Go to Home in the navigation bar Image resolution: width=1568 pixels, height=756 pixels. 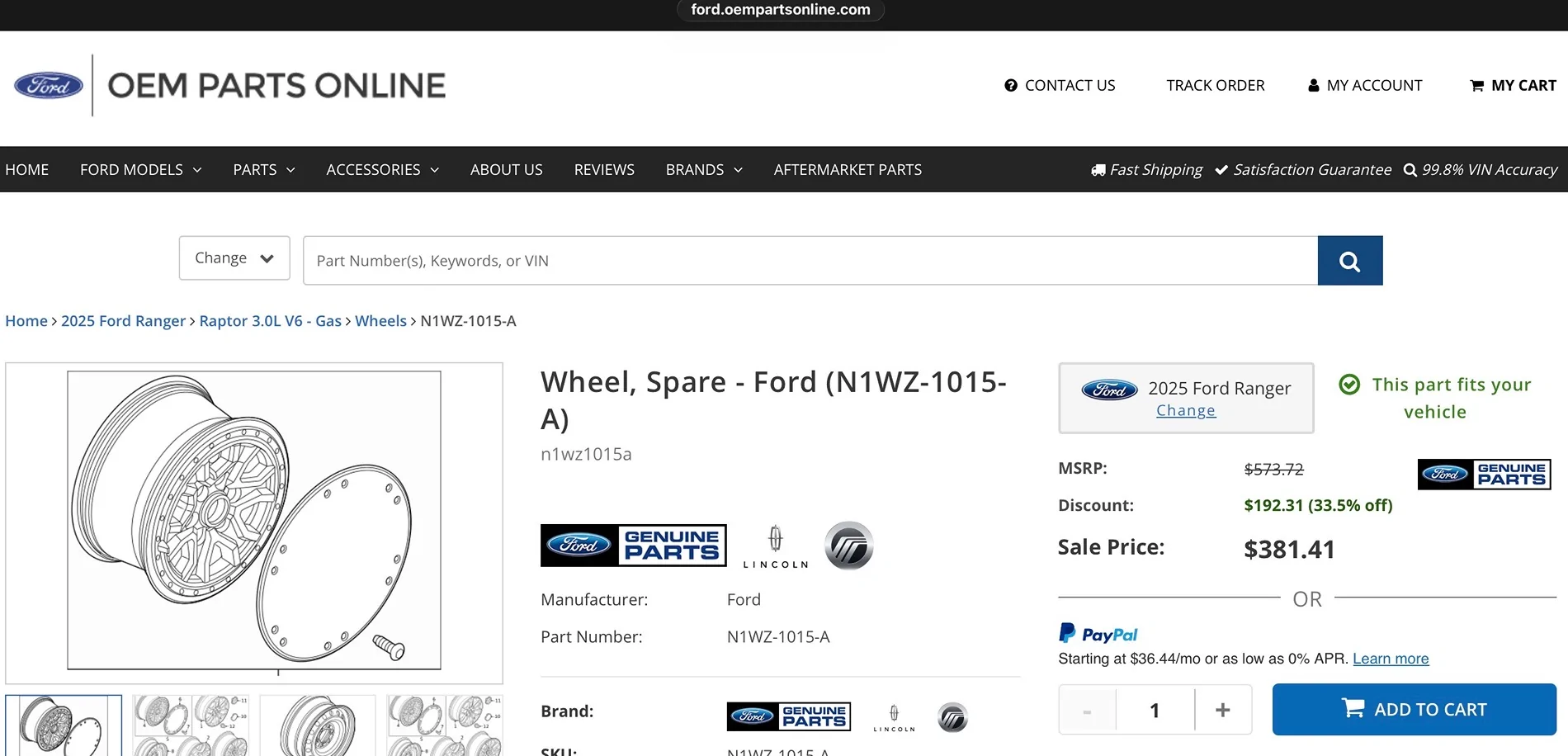[27, 169]
